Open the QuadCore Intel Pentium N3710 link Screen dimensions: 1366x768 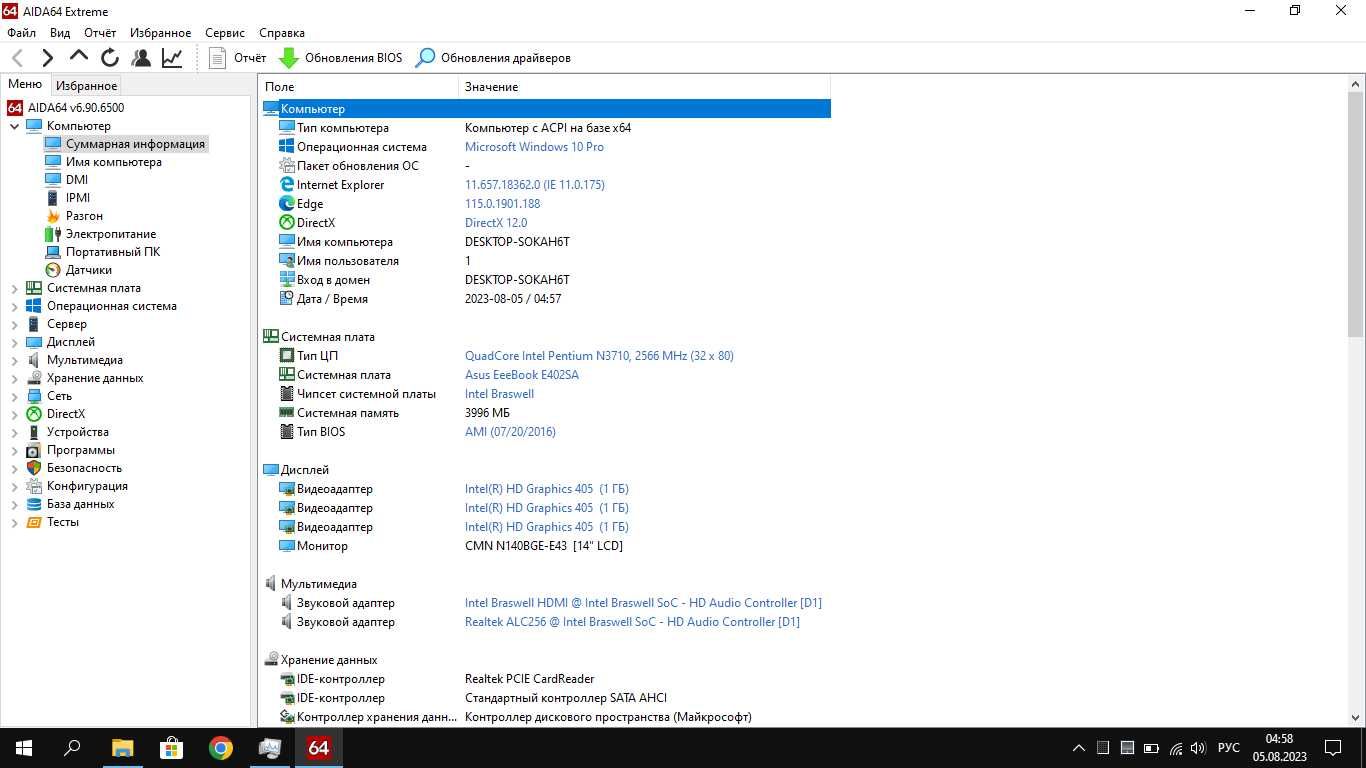[599, 356]
